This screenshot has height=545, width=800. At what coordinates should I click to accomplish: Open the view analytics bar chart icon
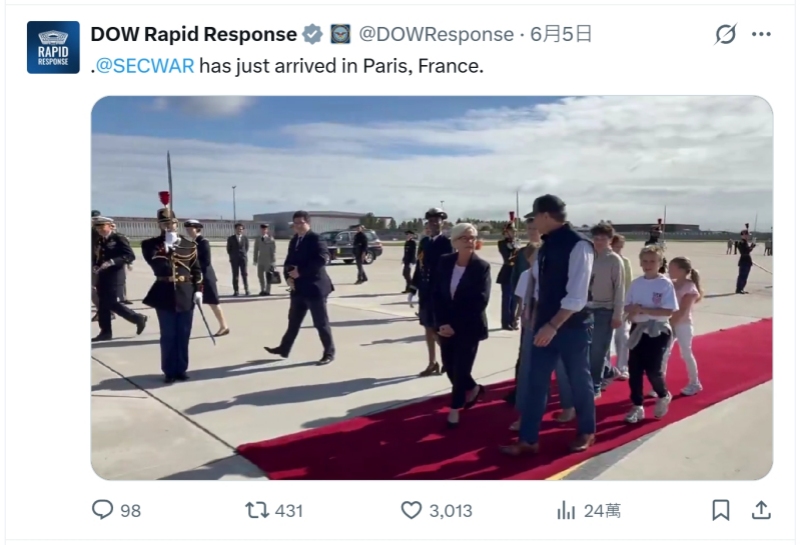566,510
